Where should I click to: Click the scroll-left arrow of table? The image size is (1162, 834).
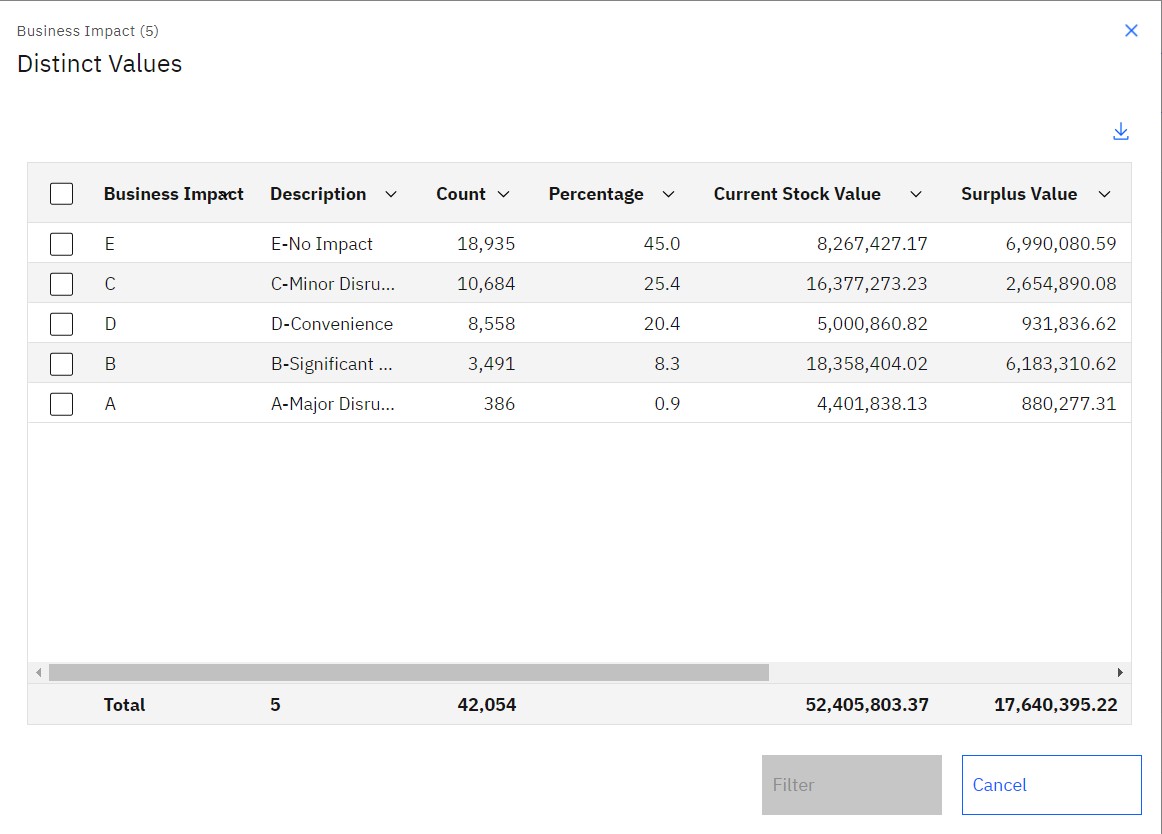click(39, 672)
